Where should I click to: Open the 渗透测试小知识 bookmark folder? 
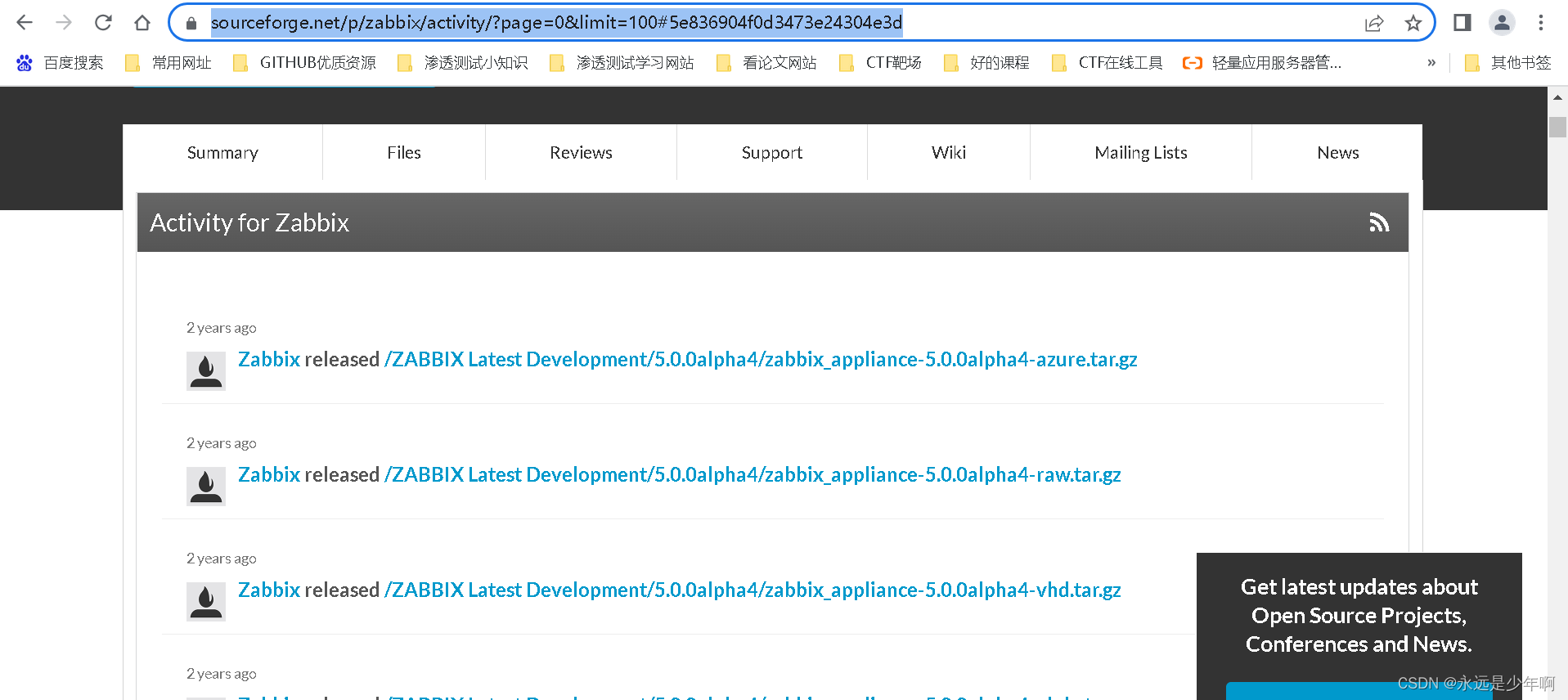[463, 63]
